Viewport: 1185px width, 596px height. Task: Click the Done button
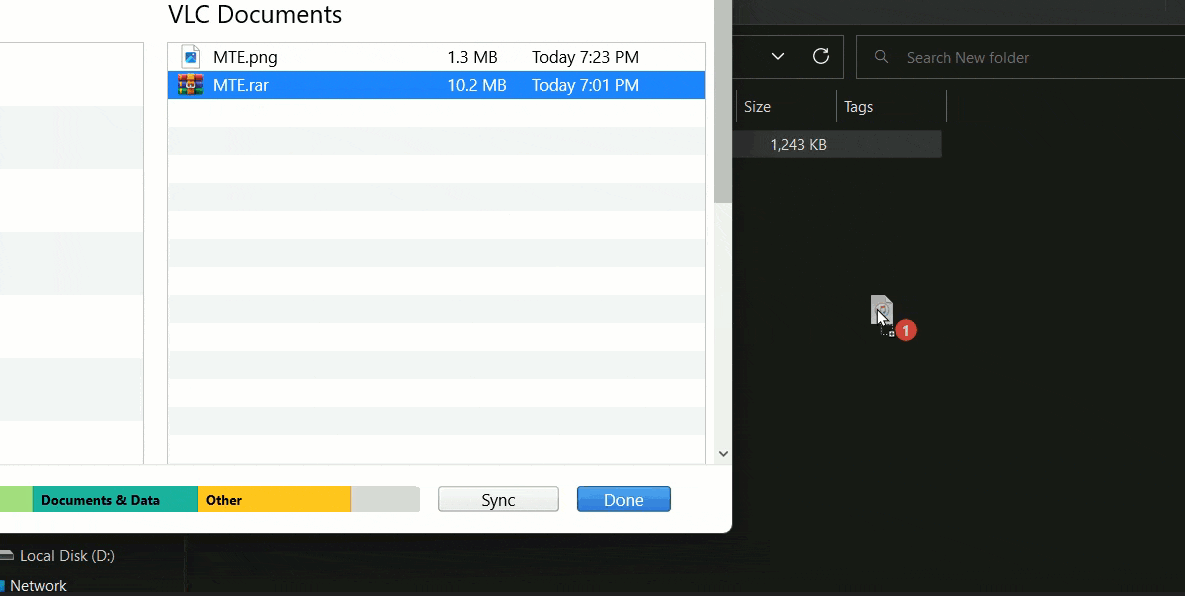coord(623,498)
